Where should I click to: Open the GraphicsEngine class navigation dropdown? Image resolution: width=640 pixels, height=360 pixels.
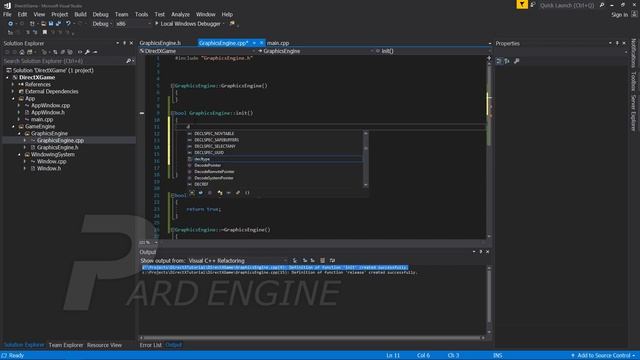[316, 51]
